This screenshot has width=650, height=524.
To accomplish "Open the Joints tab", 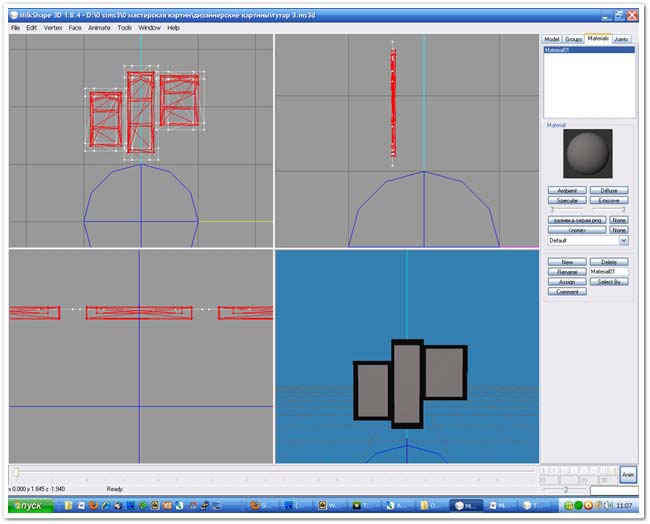I will pos(621,39).
